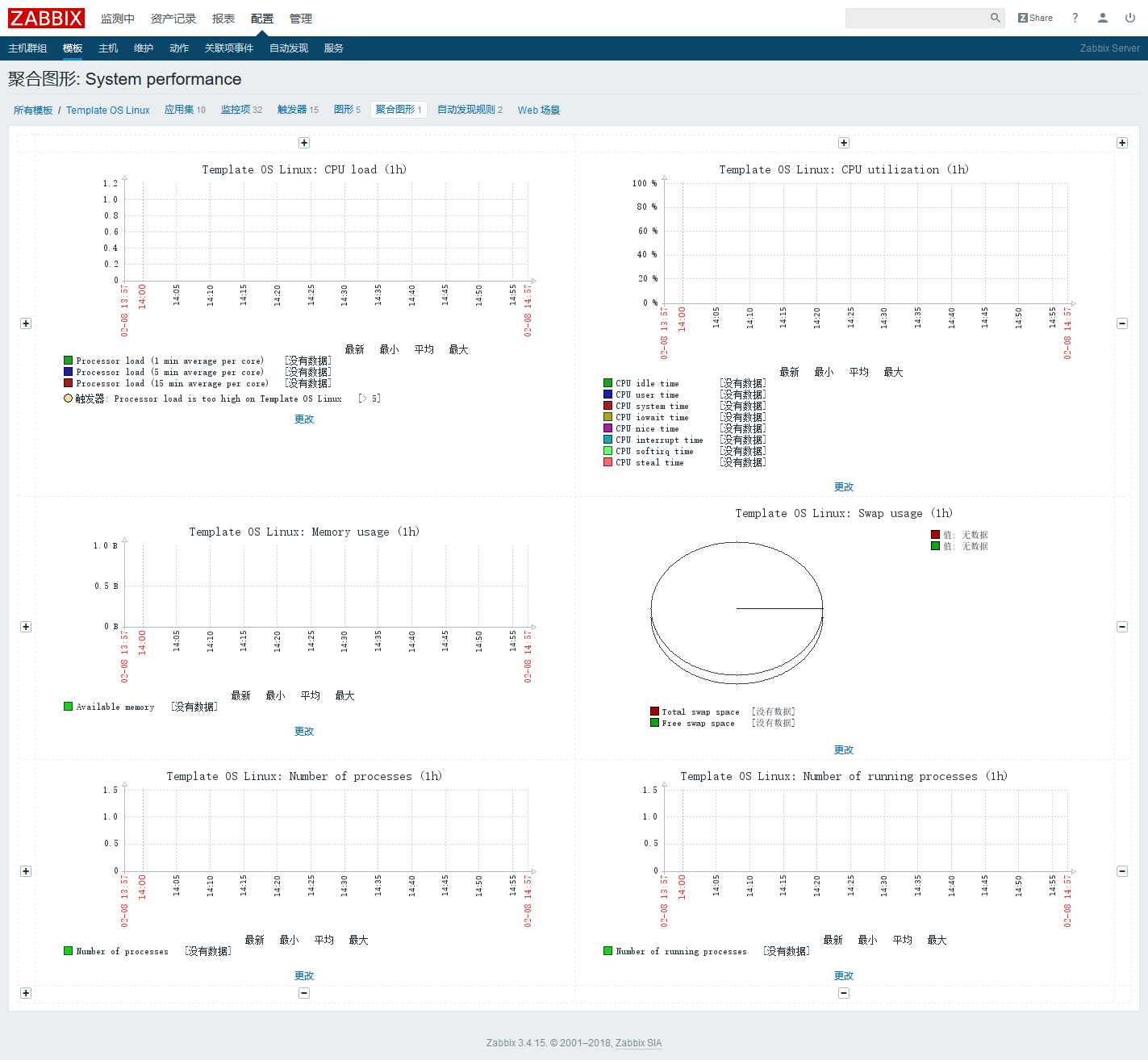Click the bottom-left corner plus icon
The height and width of the screenshot is (1060, 1148).
coord(26,993)
